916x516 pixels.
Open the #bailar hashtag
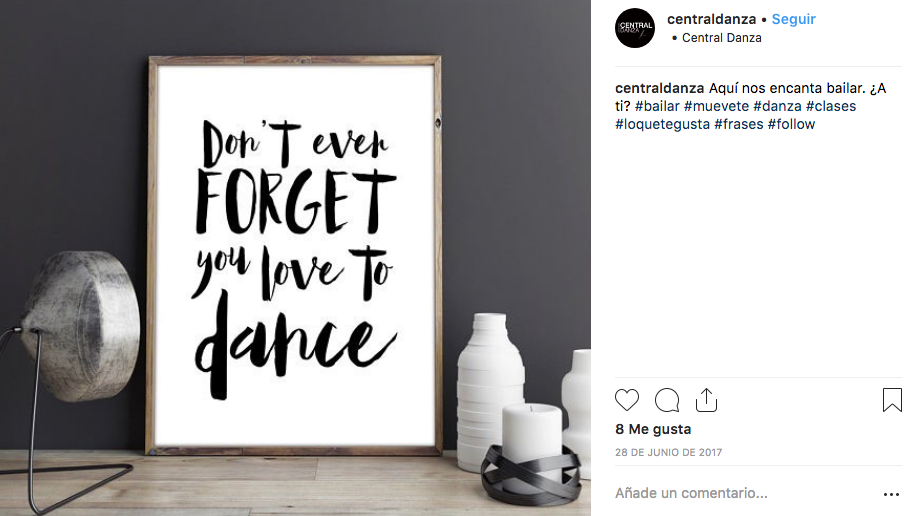coord(657,106)
